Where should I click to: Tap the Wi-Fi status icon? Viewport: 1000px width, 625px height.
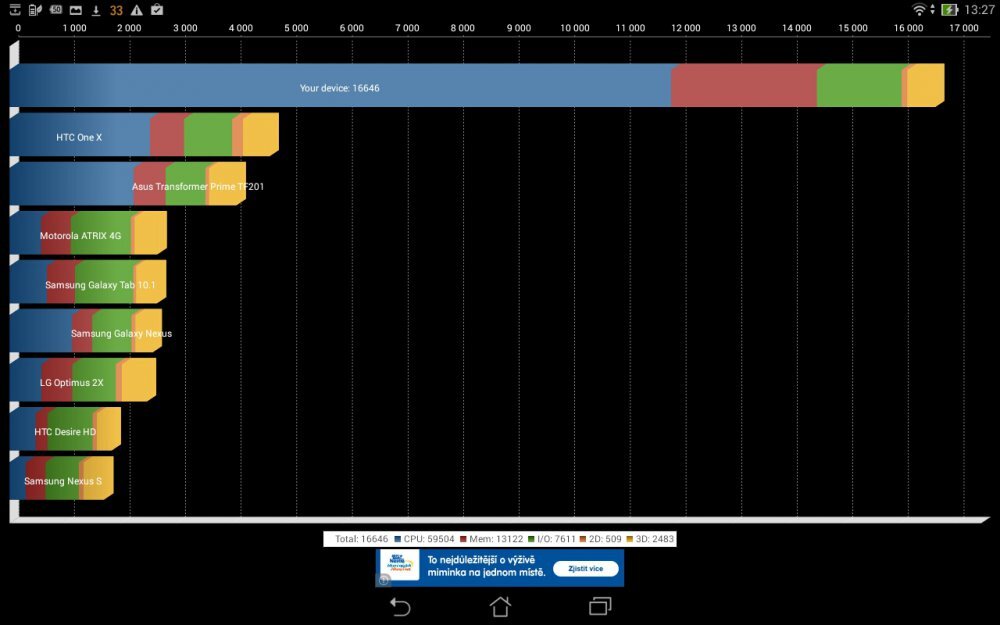click(919, 9)
